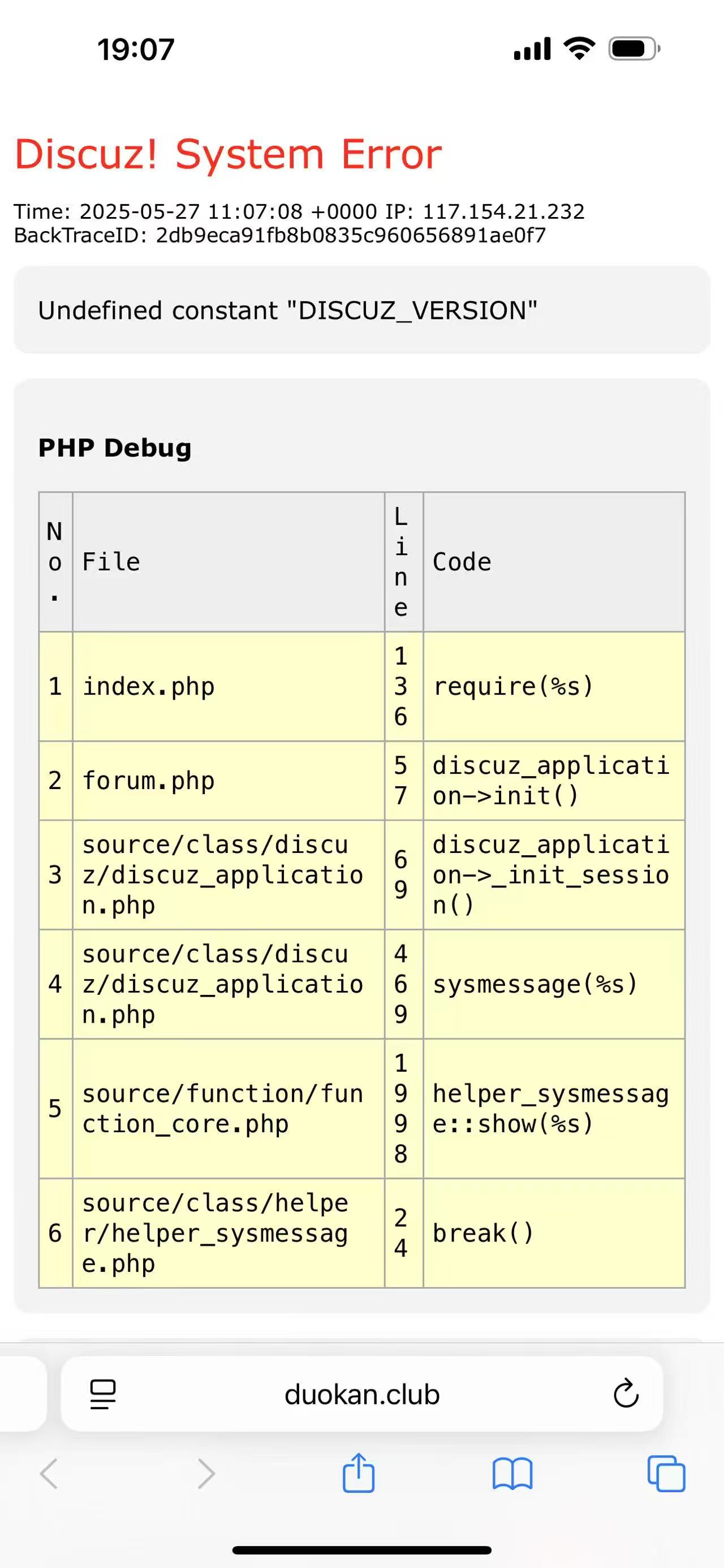724x1568 pixels.
Task: Select the helper_sysmessage.php file cell
Action: [x=229, y=1233]
